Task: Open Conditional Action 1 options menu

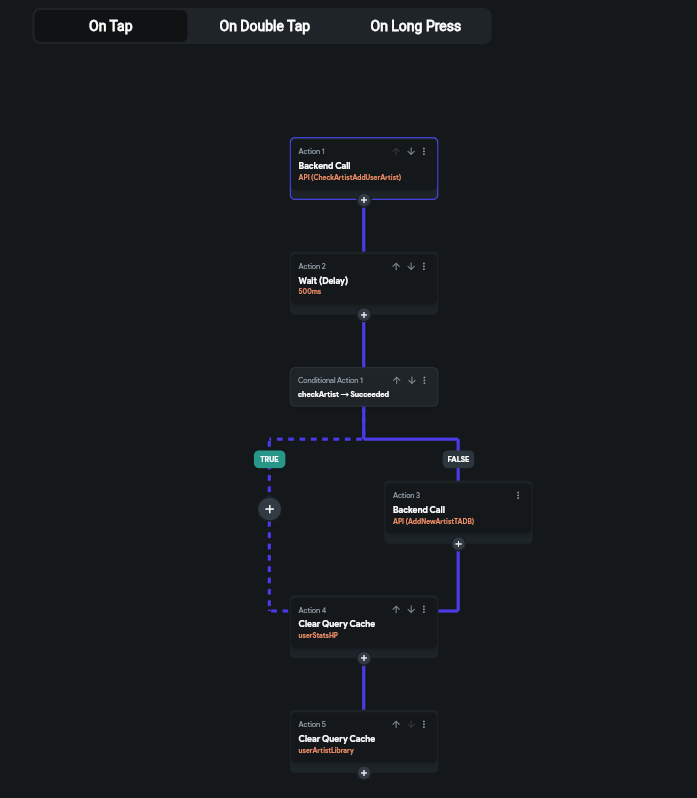Action: (424, 381)
